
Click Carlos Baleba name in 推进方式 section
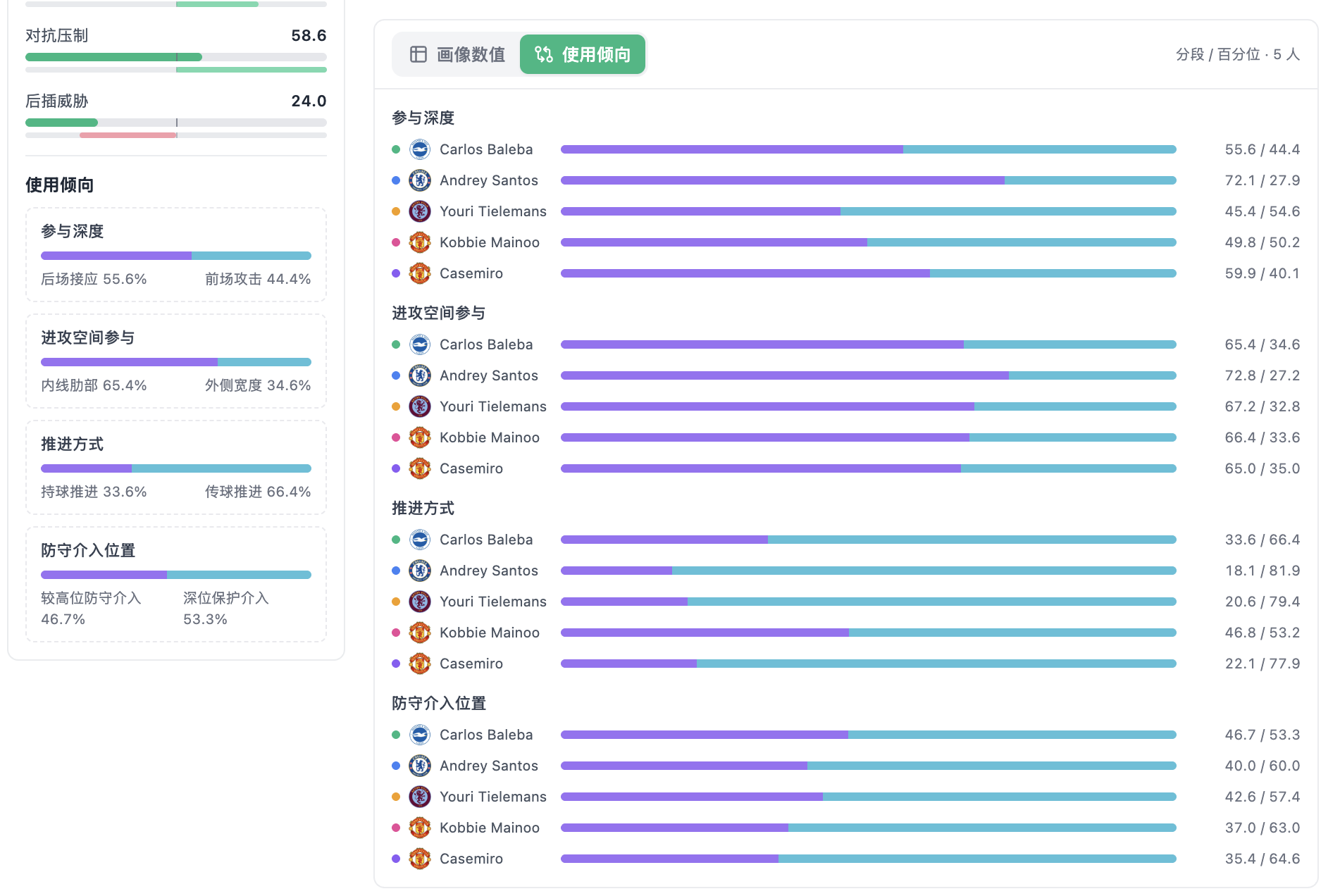click(x=486, y=540)
